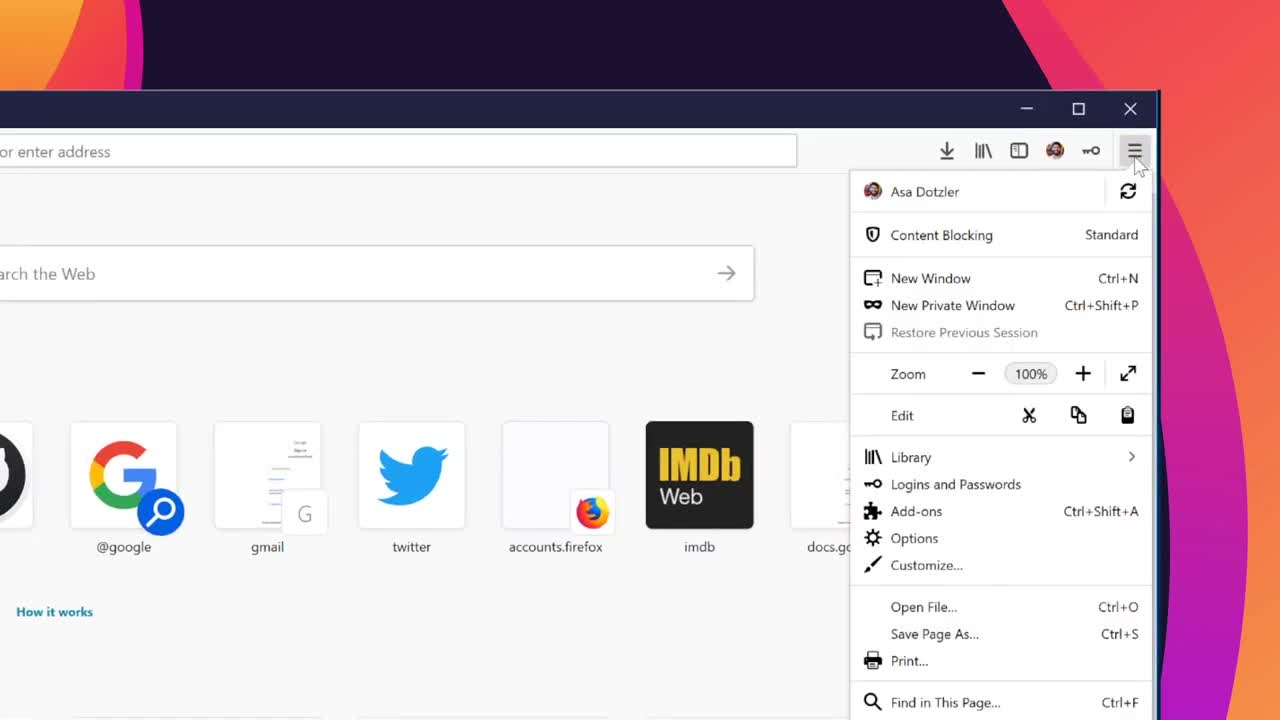This screenshot has height=720, width=1280.
Task: Click the Standard content blocking label
Action: pos(1111,235)
